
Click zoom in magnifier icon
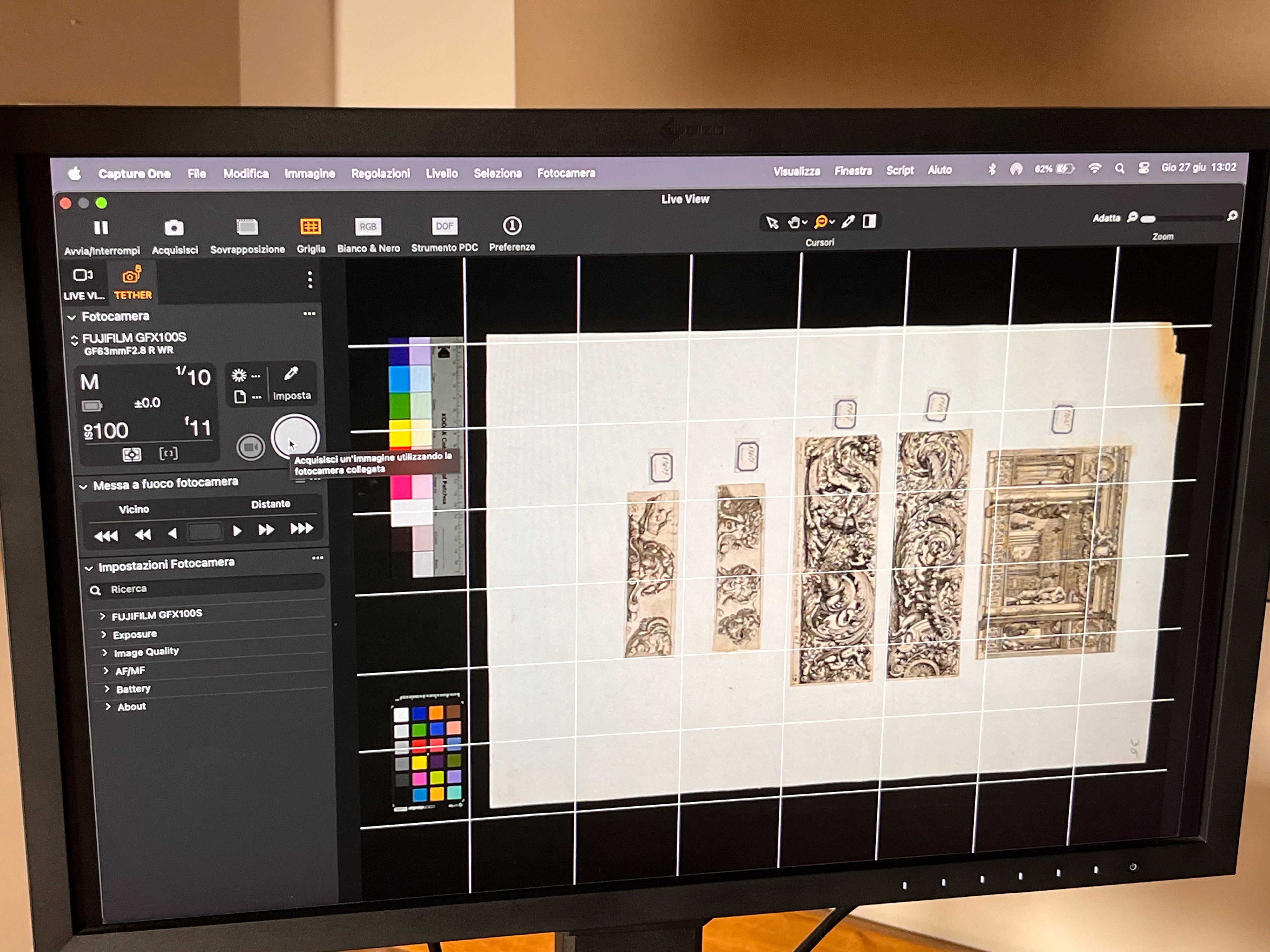pos(1232,216)
